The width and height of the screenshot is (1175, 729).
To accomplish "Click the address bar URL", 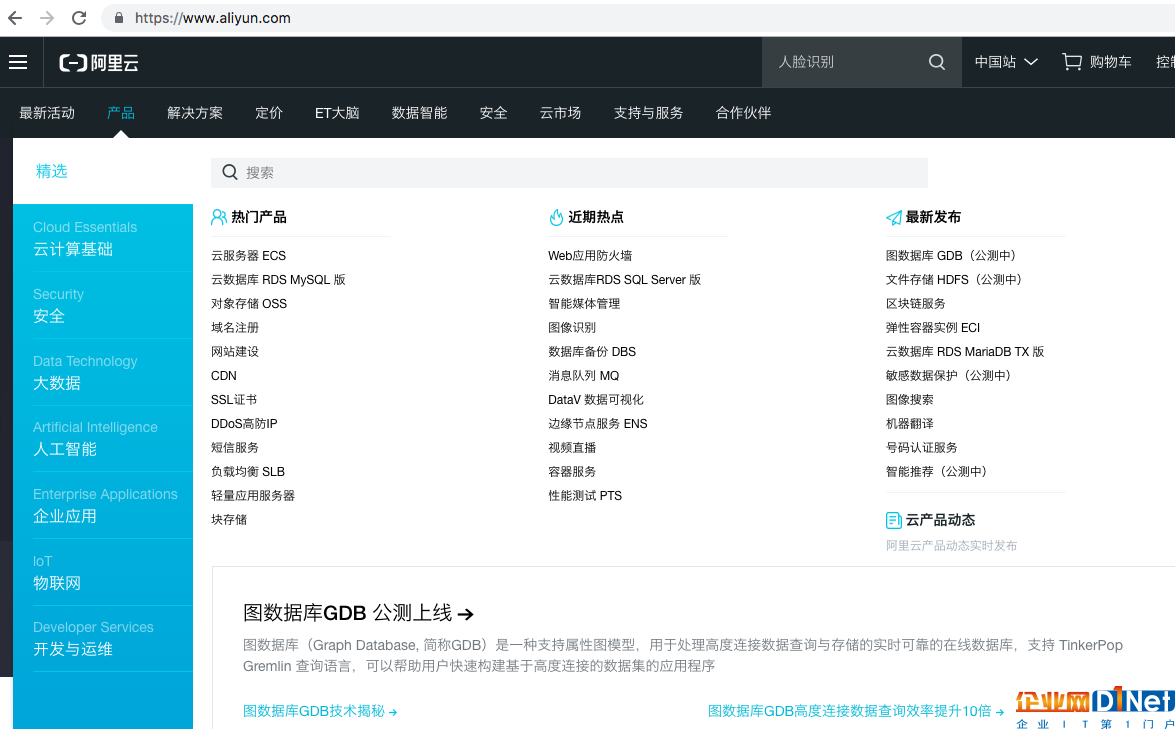I will pos(213,18).
